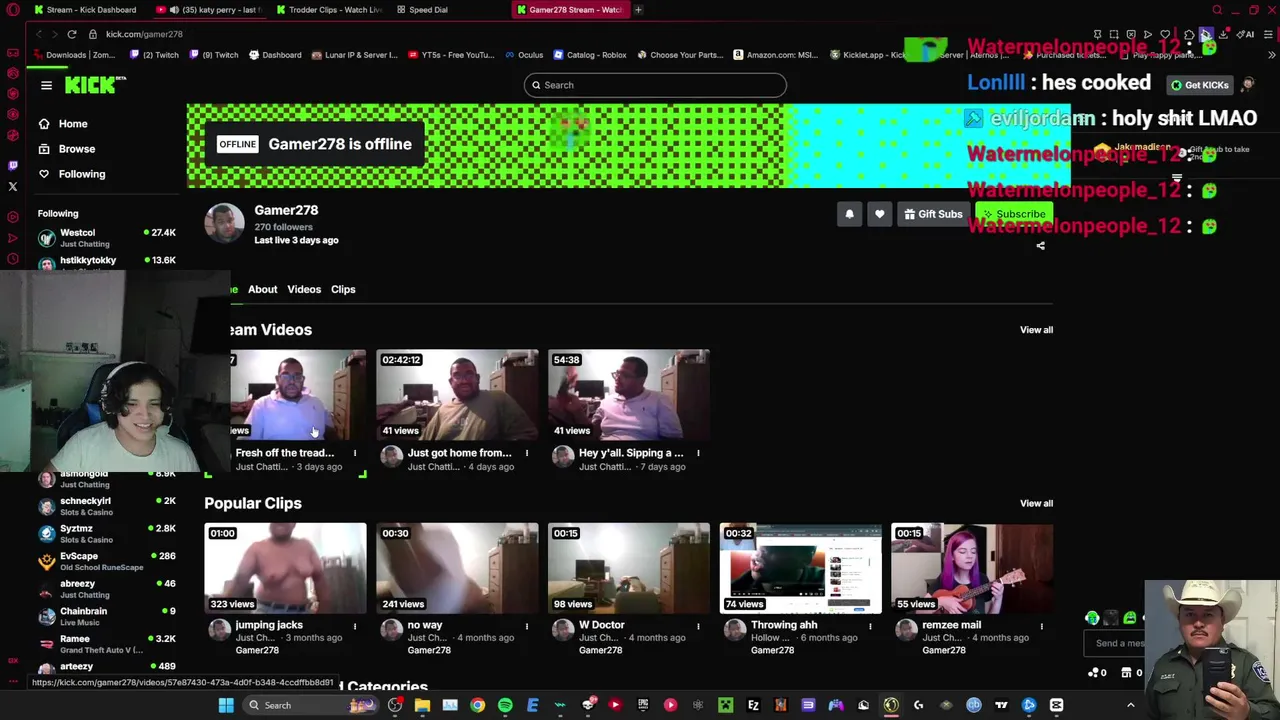
Task: Open options menu for 'jumping jacks' clip
Action: (x=354, y=626)
